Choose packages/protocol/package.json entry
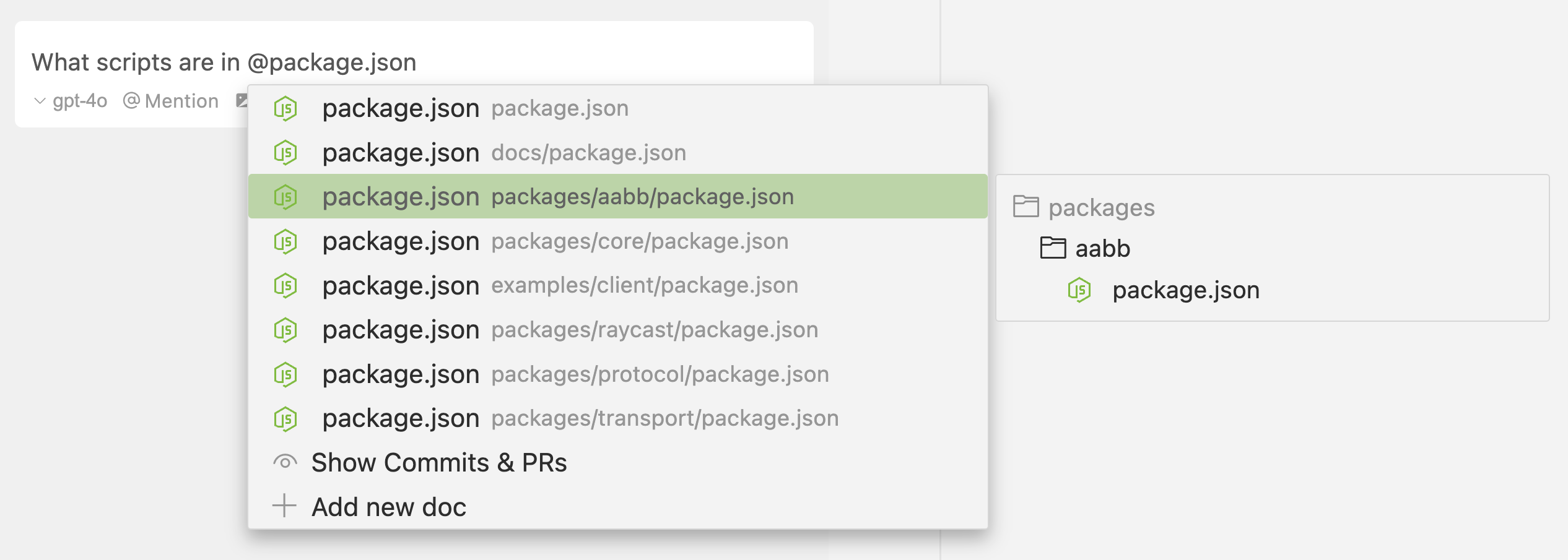This screenshot has width=1568, height=560. click(660, 374)
